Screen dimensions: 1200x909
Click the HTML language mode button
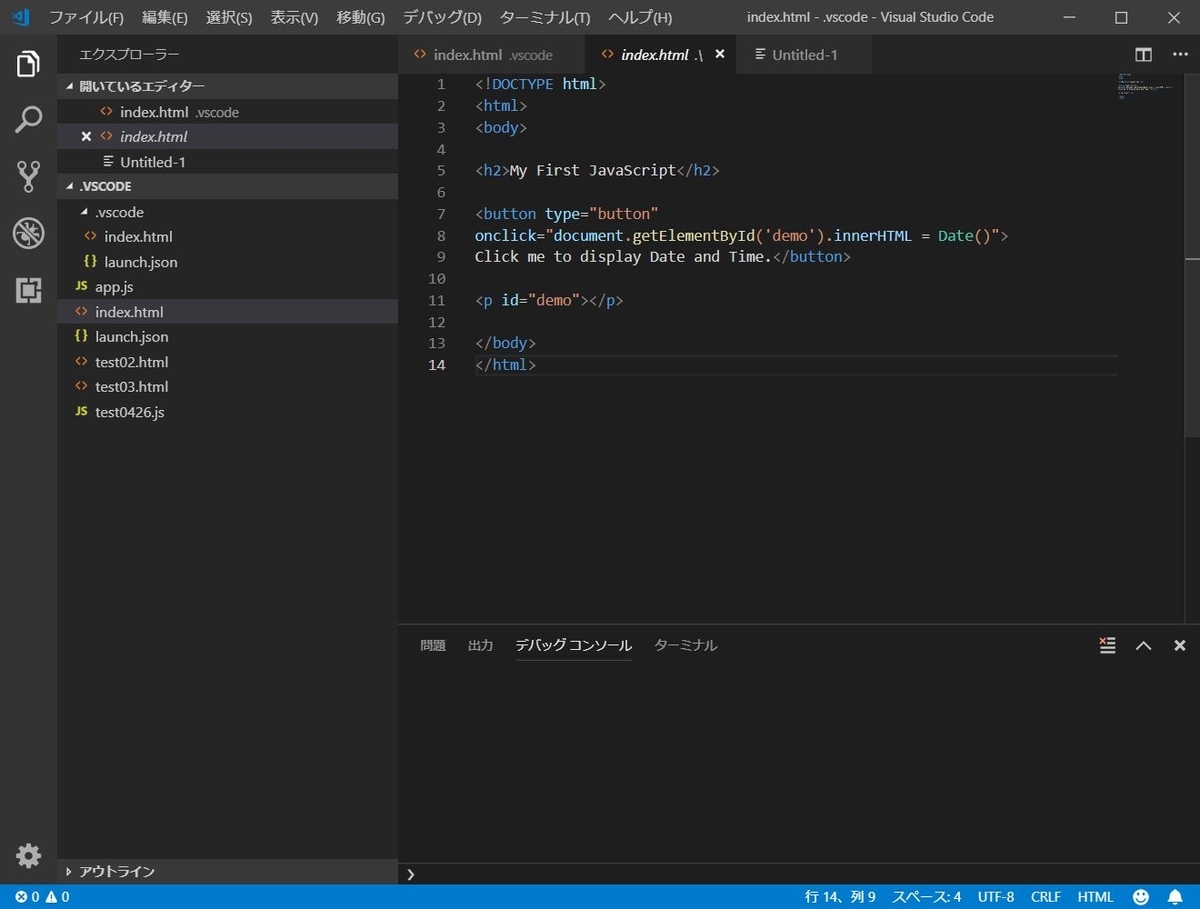coord(1095,897)
